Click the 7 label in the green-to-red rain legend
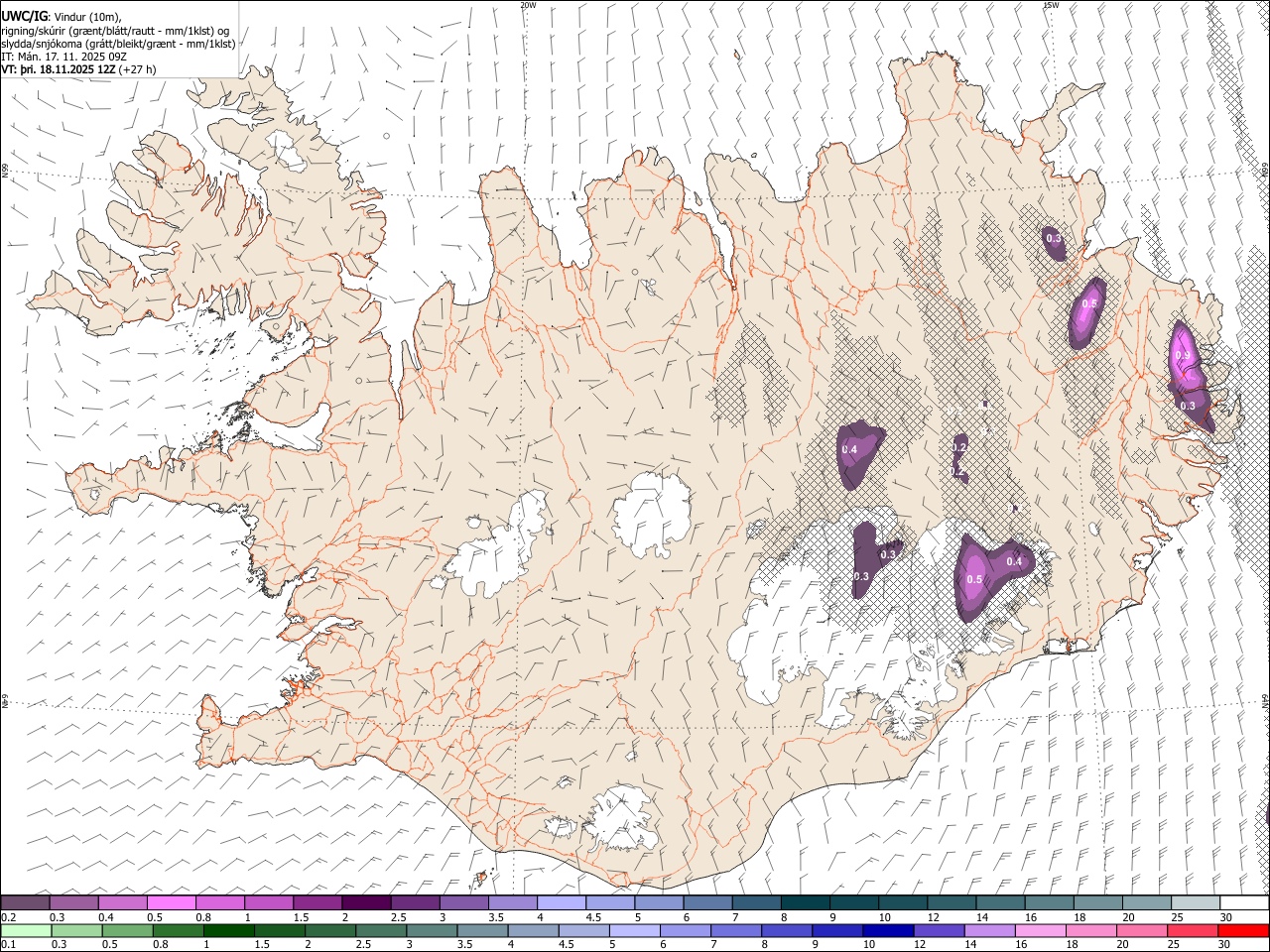The image size is (1270, 952). pyautogui.click(x=714, y=944)
